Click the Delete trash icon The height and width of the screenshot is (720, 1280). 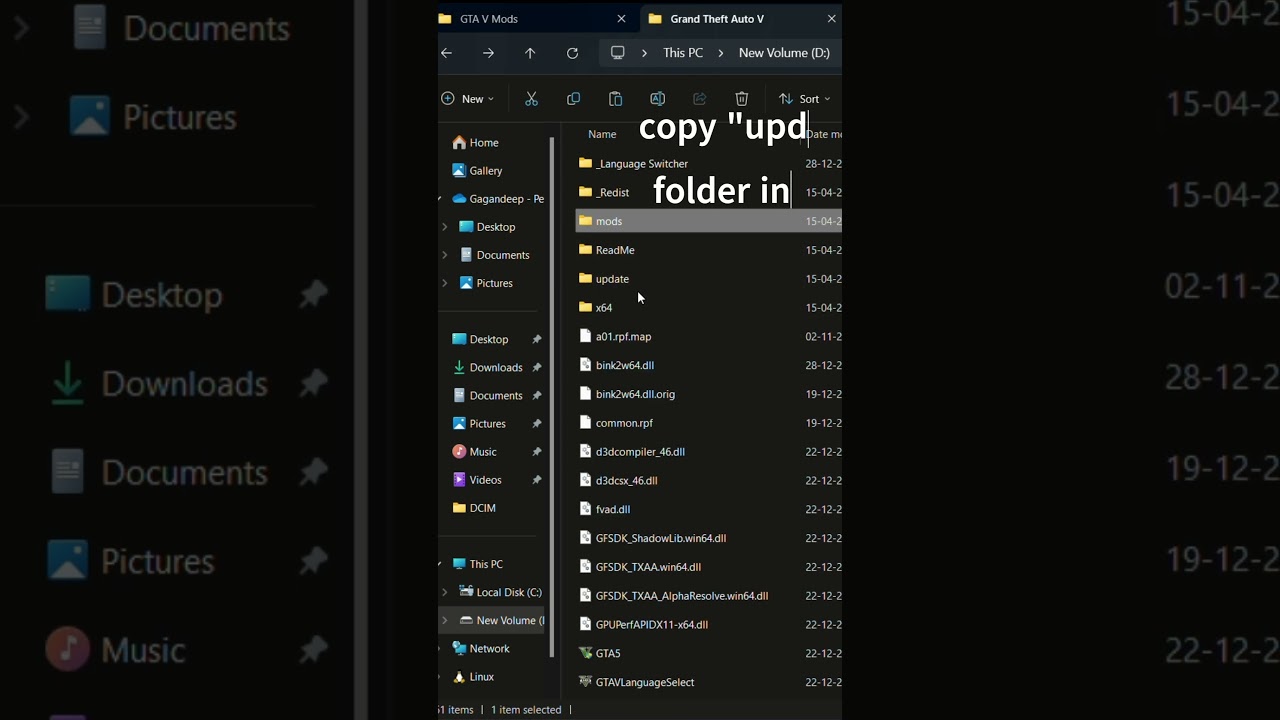pos(741,99)
